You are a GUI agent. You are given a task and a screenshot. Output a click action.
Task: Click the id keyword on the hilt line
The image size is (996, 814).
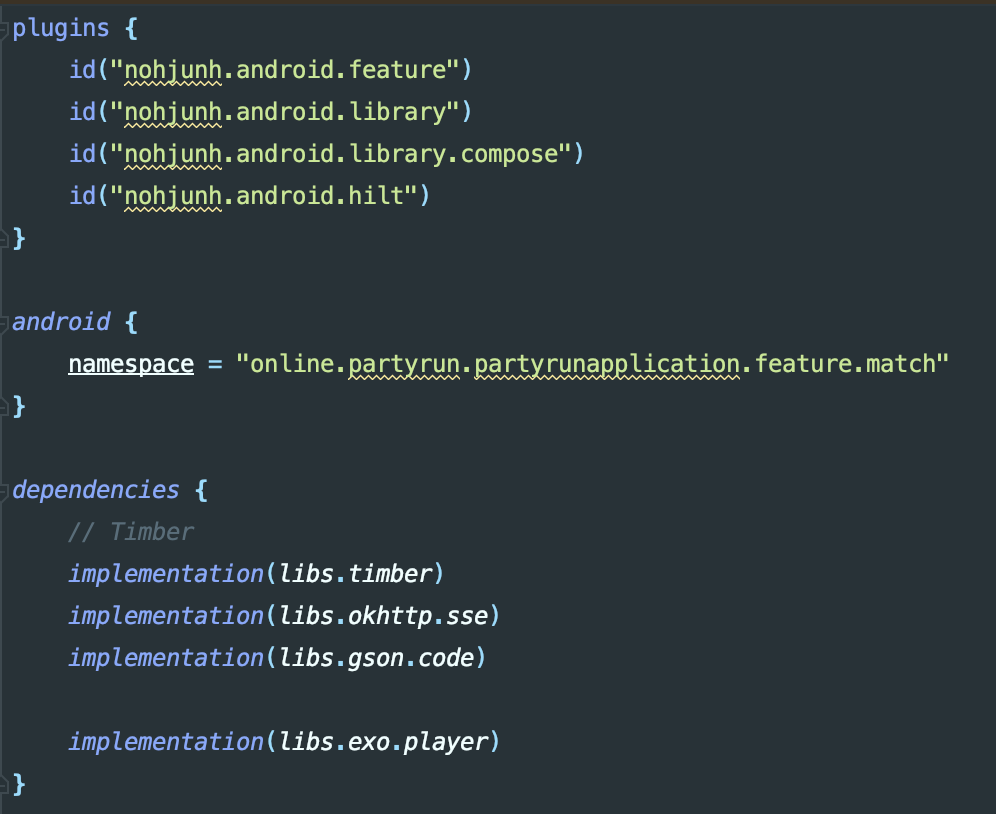click(83, 196)
